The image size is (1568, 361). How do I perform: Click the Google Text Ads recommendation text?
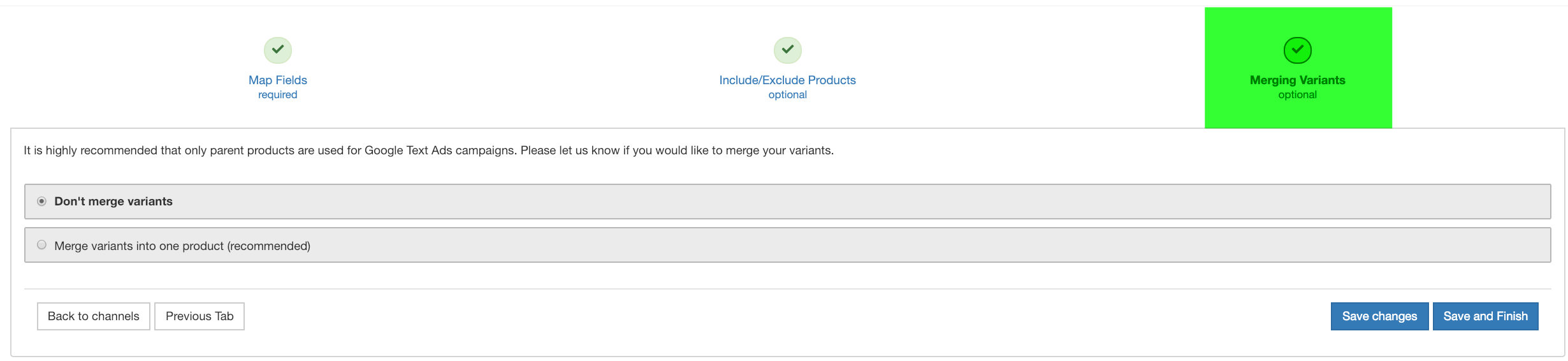pyautogui.click(x=428, y=151)
